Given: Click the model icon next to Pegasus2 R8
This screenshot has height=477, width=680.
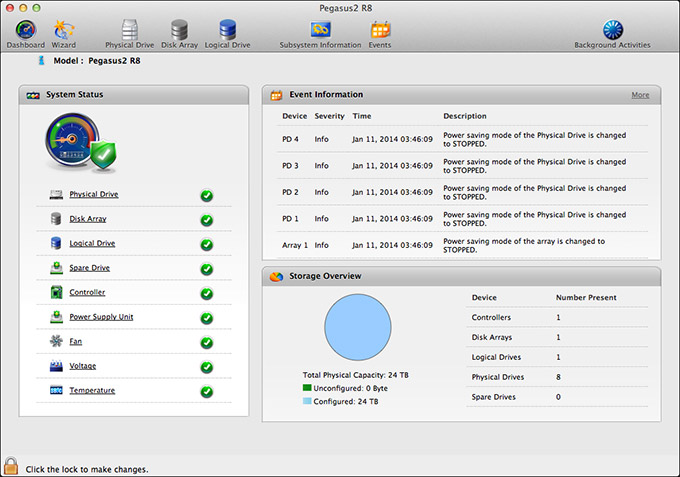Looking at the screenshot, I should 41,60.
